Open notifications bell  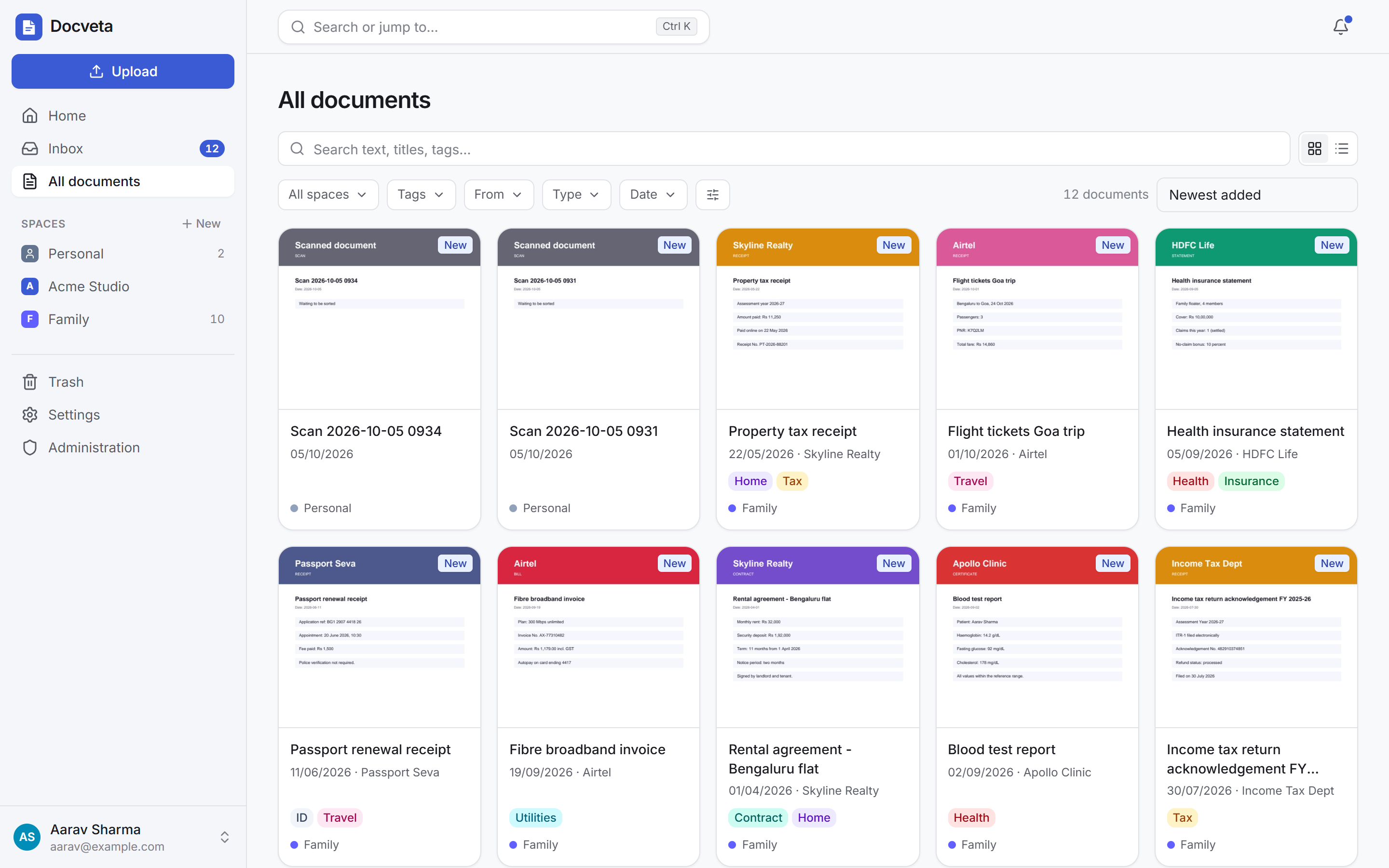(1340, 27)
